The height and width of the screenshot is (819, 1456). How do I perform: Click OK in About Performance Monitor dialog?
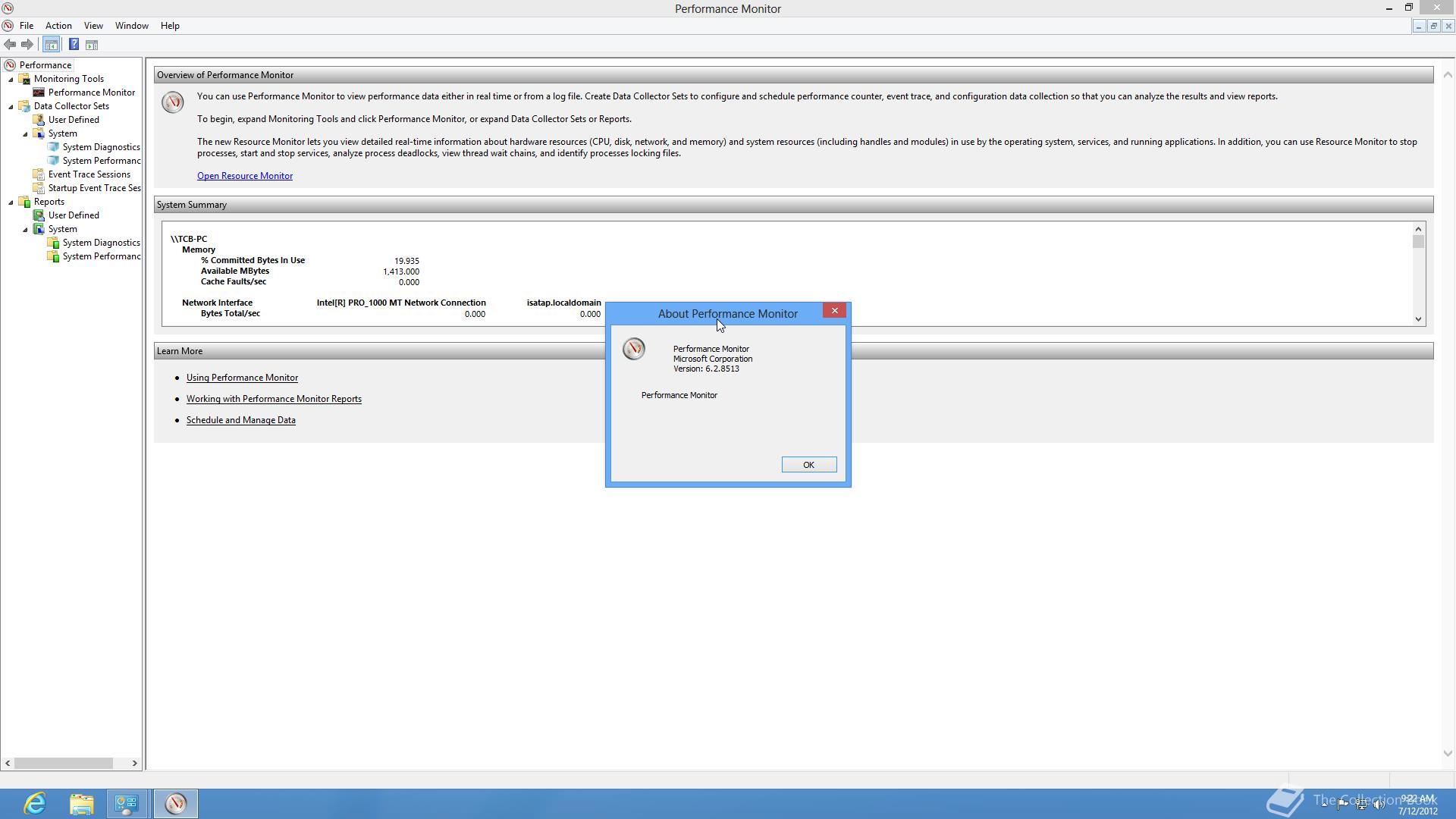pos(809,465)
